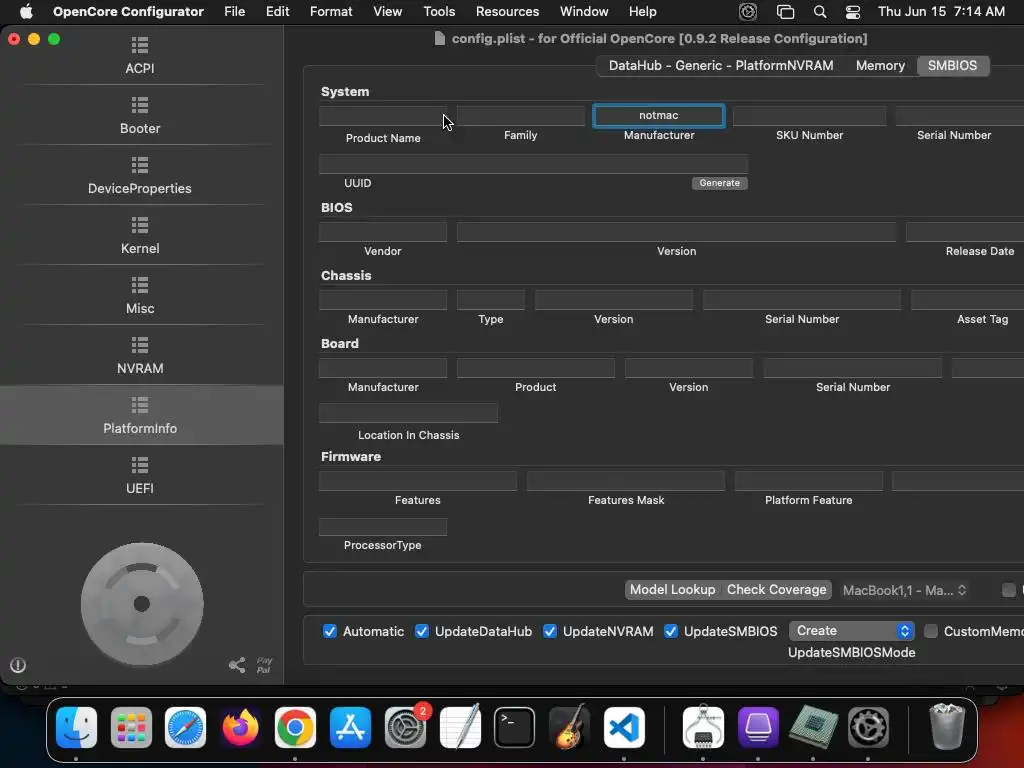Open the UEFI section
This screenshot has width=1024, height=768.
tap(140, 476)
